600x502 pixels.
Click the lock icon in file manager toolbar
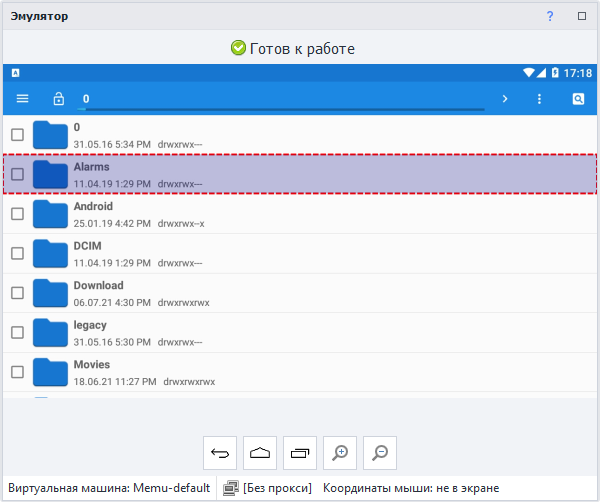click(58, 99)
